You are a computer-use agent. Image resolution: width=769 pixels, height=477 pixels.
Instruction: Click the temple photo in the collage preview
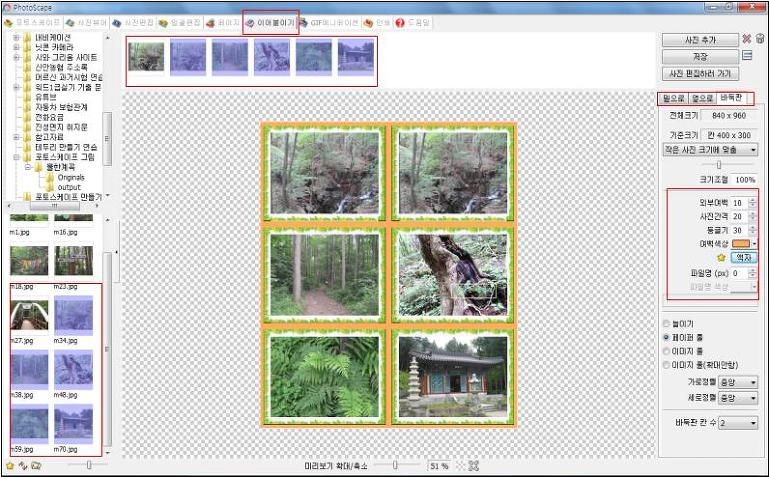click(453, 377)
